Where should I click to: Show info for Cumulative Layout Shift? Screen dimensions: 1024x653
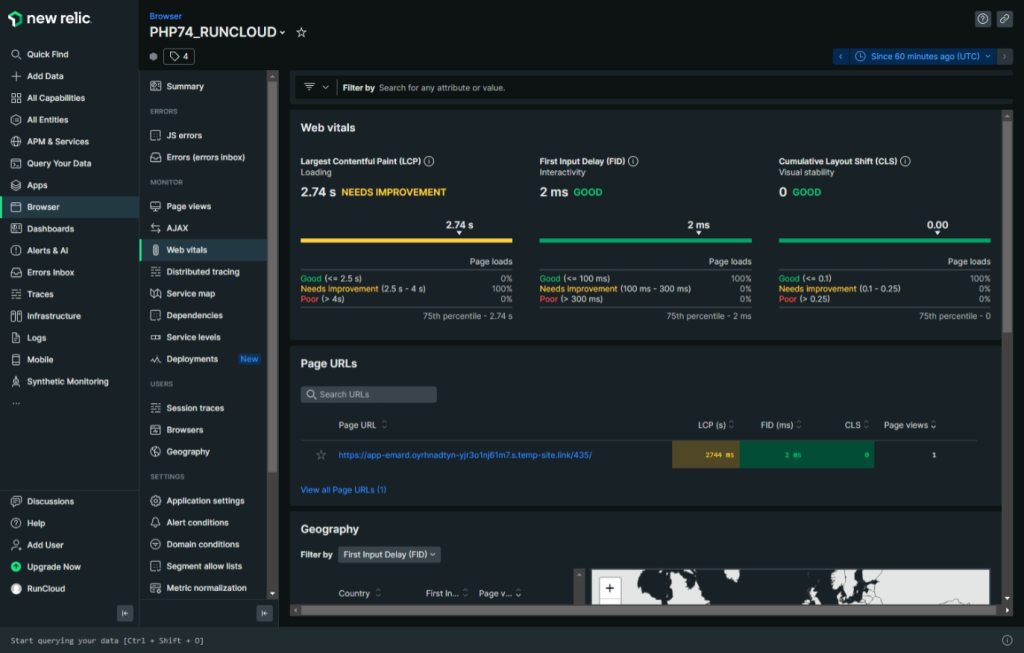(905, 161)
